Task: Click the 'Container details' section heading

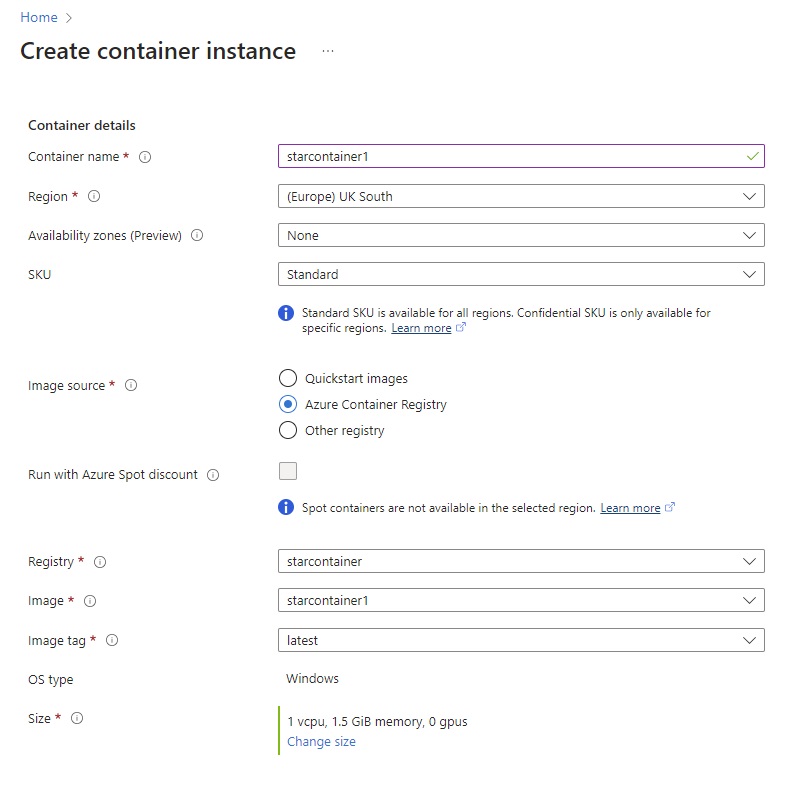Action: [82, 126]
